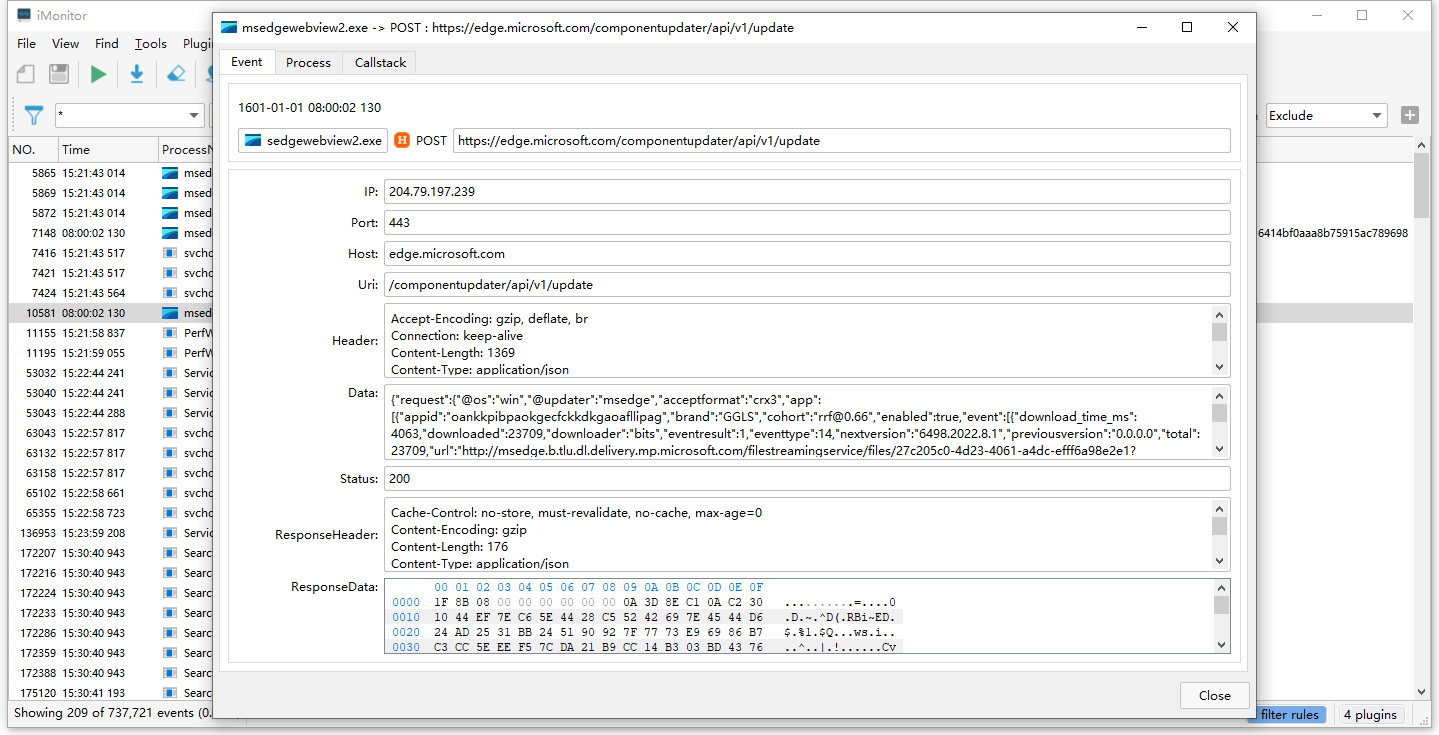Click the grey plus add filter icon
The width and height of the screenshot is (1439, 735).
[x=1410, y=115]
